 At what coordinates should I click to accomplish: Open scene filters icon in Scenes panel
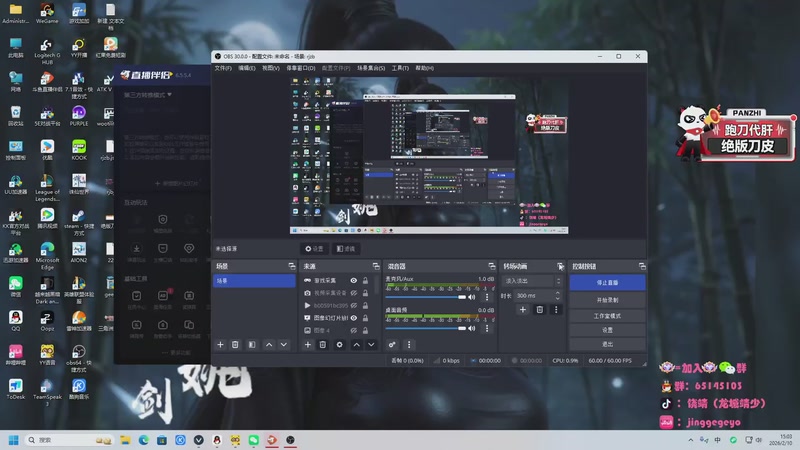tap(252, 345)
